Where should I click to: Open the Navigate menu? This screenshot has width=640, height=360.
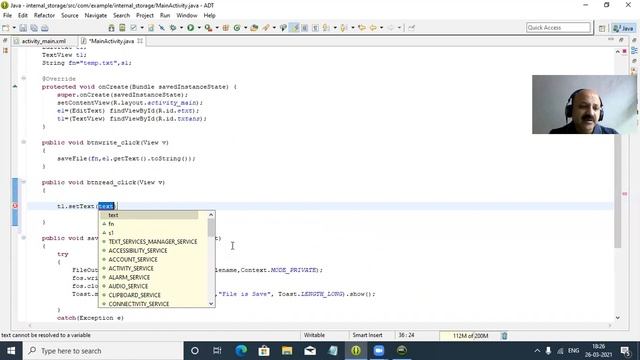96,16
